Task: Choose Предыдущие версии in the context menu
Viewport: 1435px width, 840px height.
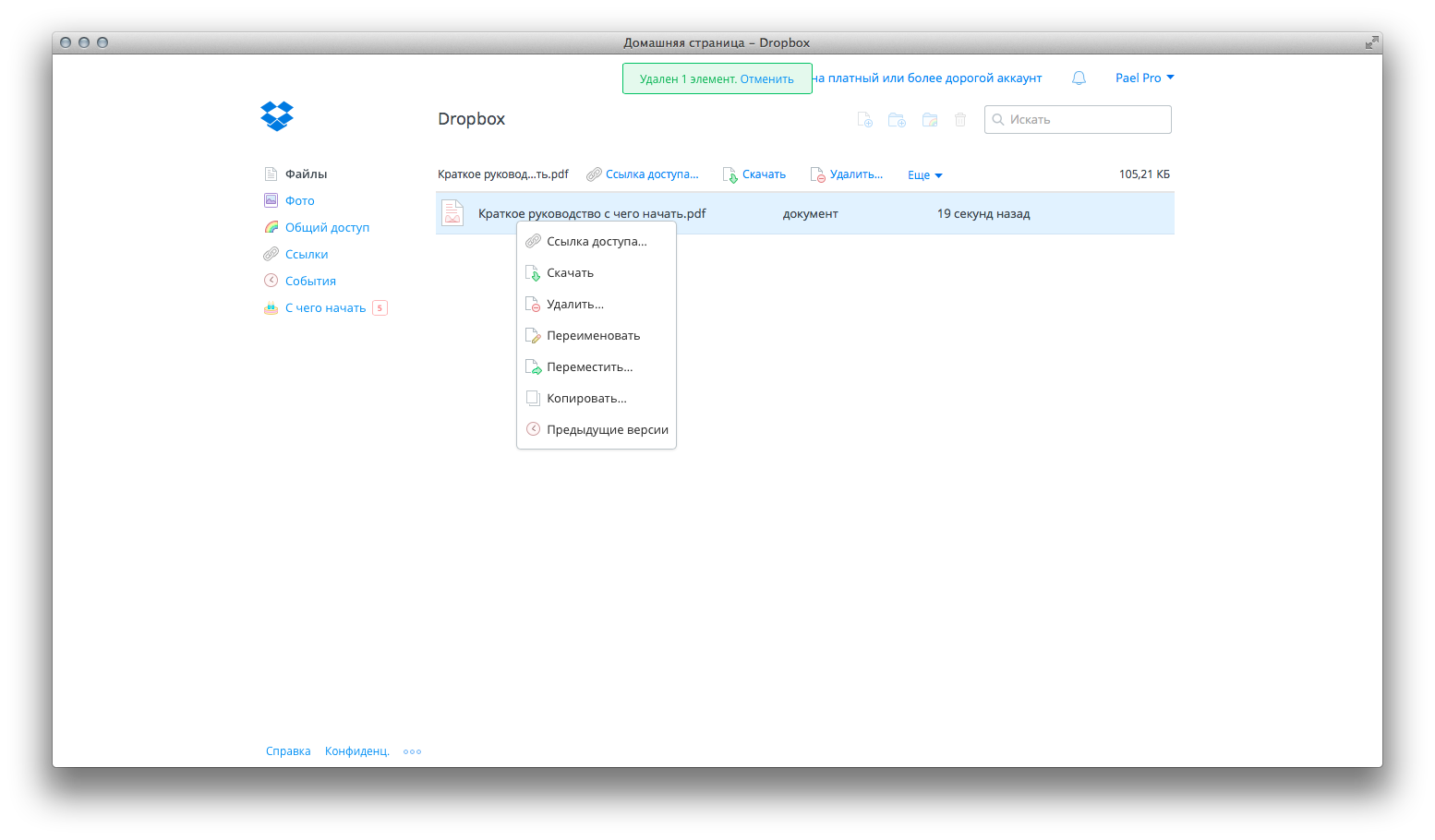Action: click(607, 430)
